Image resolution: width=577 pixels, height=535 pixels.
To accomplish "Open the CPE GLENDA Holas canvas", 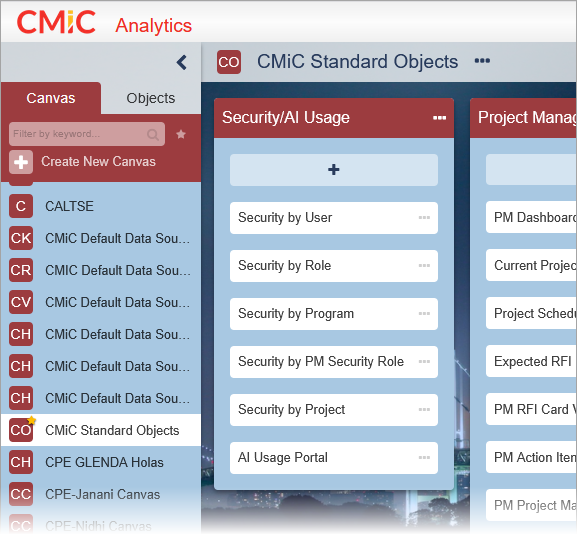I will coord(101,462).
